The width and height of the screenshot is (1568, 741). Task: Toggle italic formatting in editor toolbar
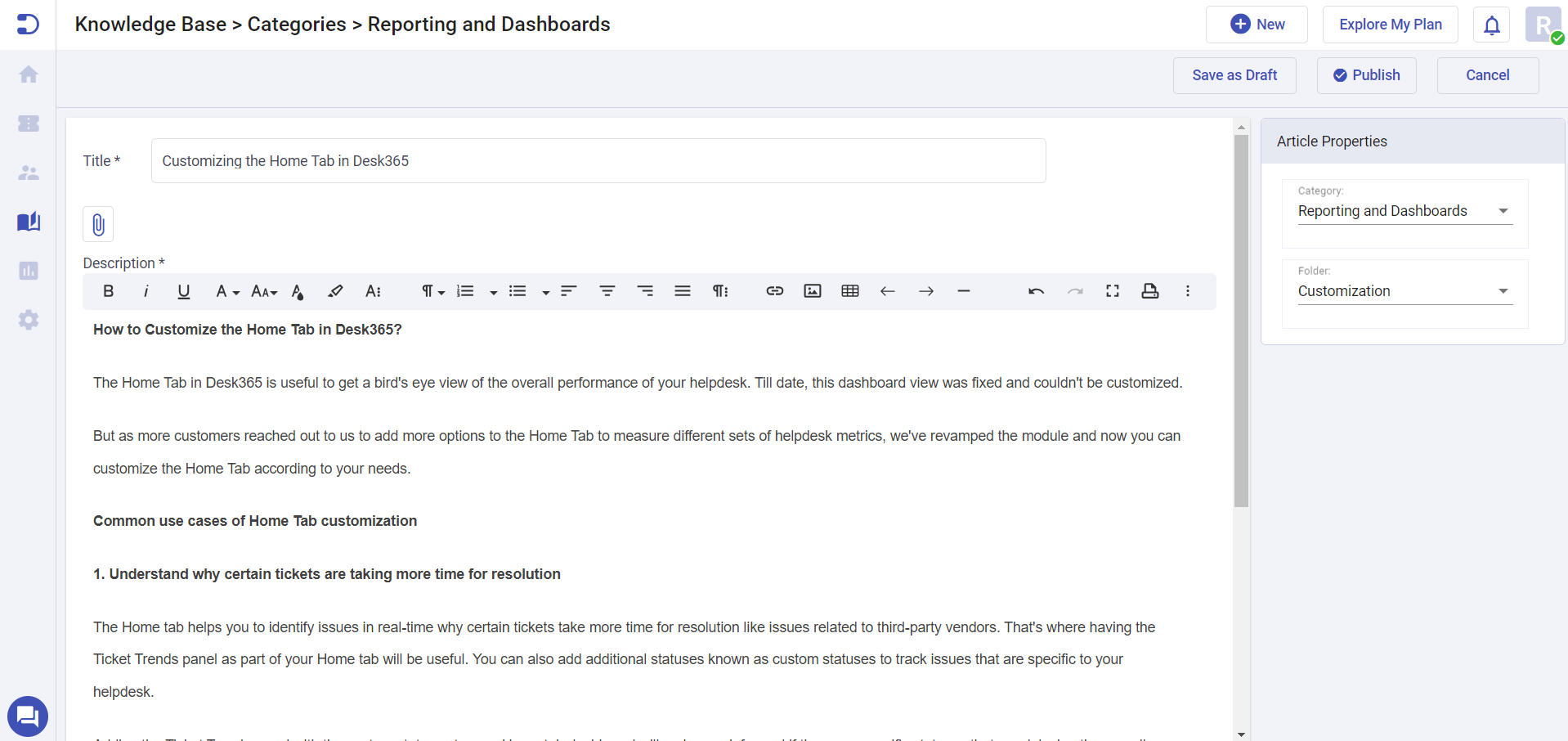(146, 291)
